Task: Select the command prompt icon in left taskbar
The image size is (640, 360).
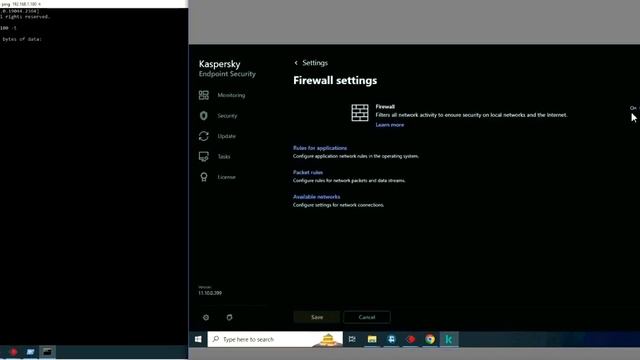Action: coord(47,352)
